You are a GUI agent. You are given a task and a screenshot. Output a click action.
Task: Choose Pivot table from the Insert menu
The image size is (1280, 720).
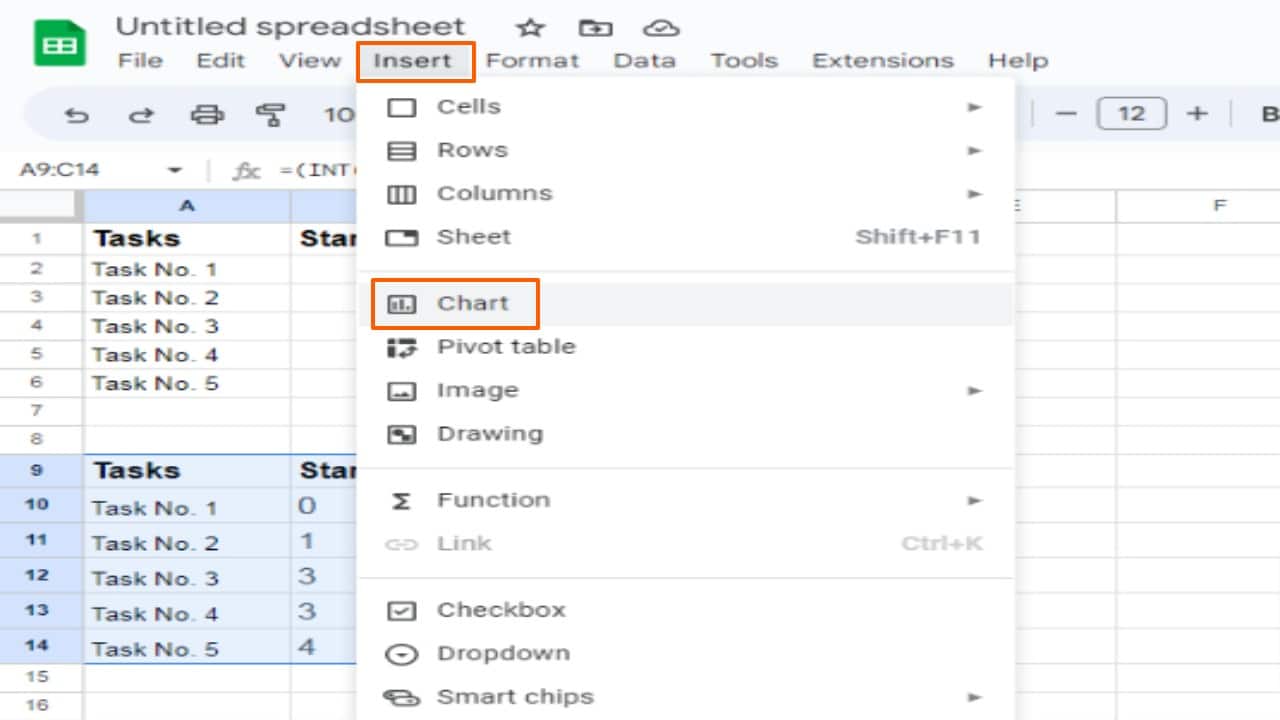point(506,346)
